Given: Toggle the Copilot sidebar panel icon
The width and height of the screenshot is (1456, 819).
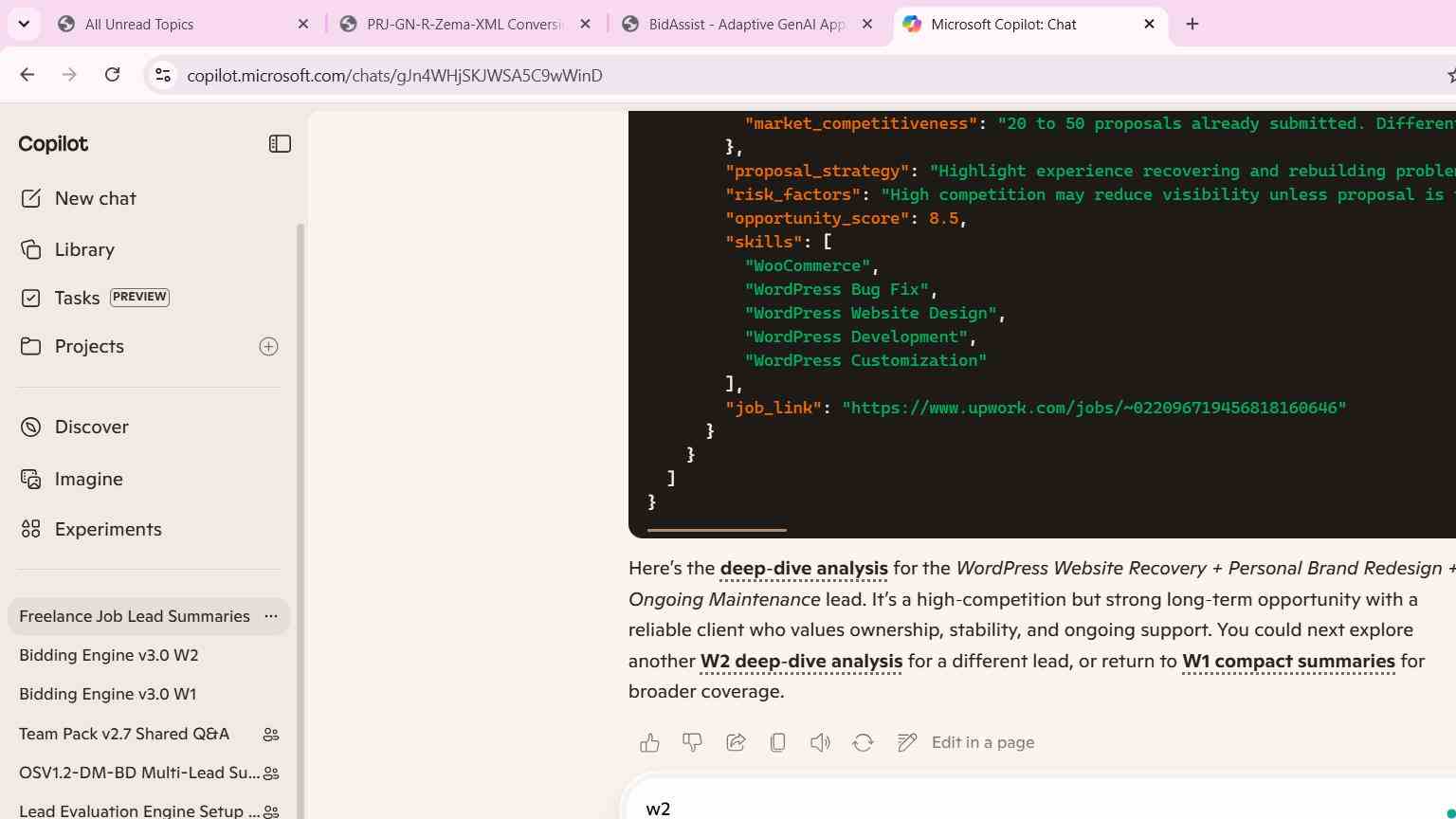Looking at the screenshot, I should tap(280, 144).
